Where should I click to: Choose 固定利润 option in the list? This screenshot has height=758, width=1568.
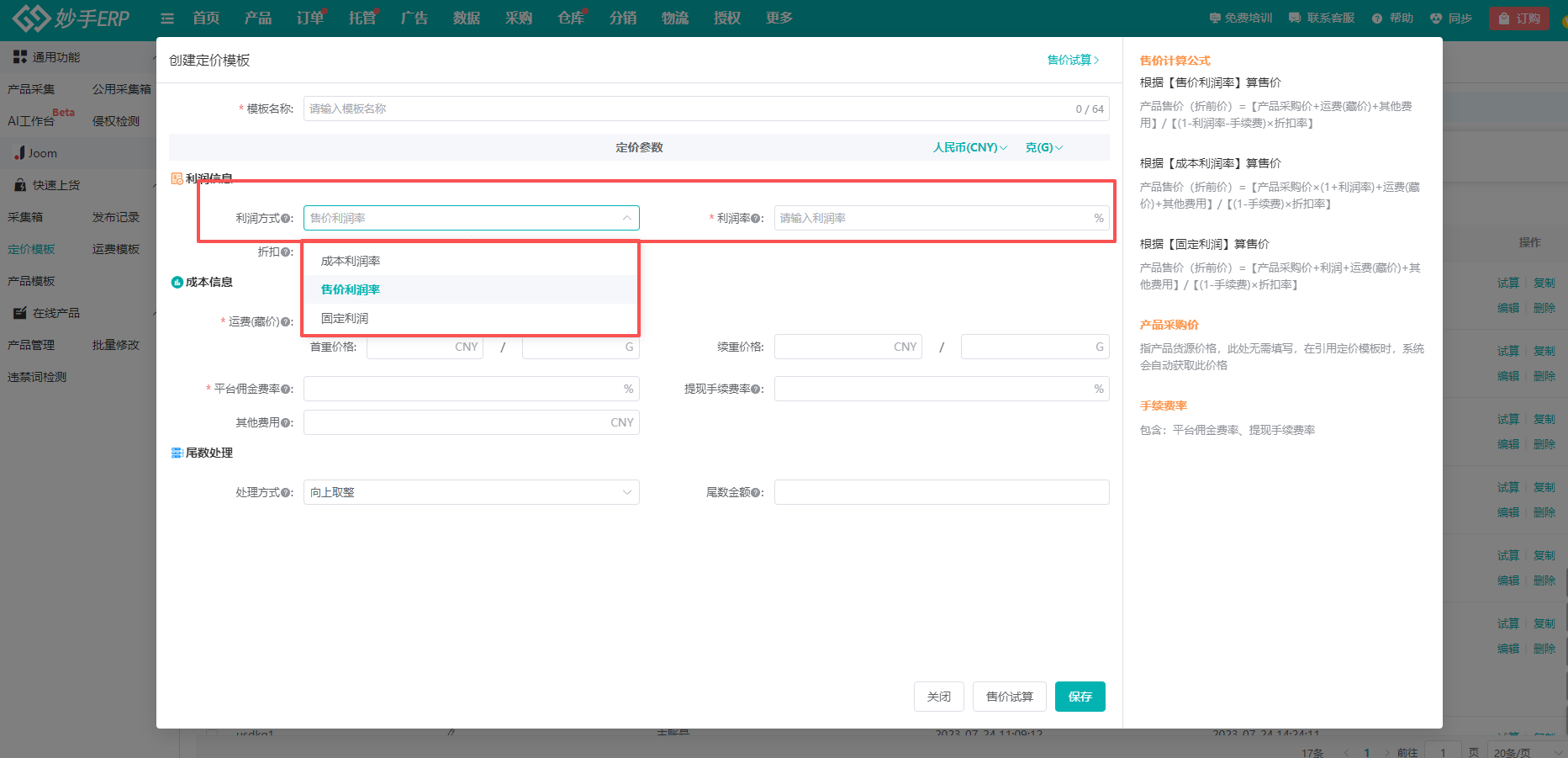[x=345, y=318]
